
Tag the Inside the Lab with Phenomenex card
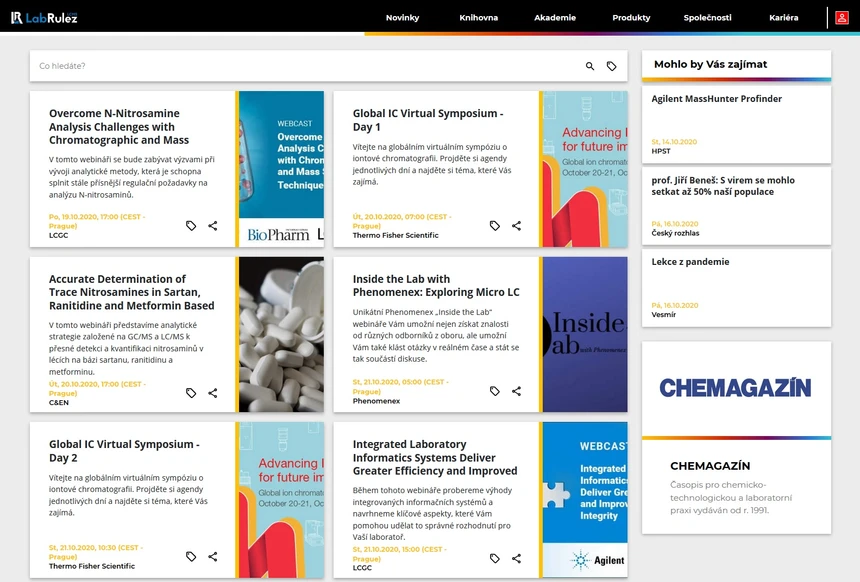[495, 391]
